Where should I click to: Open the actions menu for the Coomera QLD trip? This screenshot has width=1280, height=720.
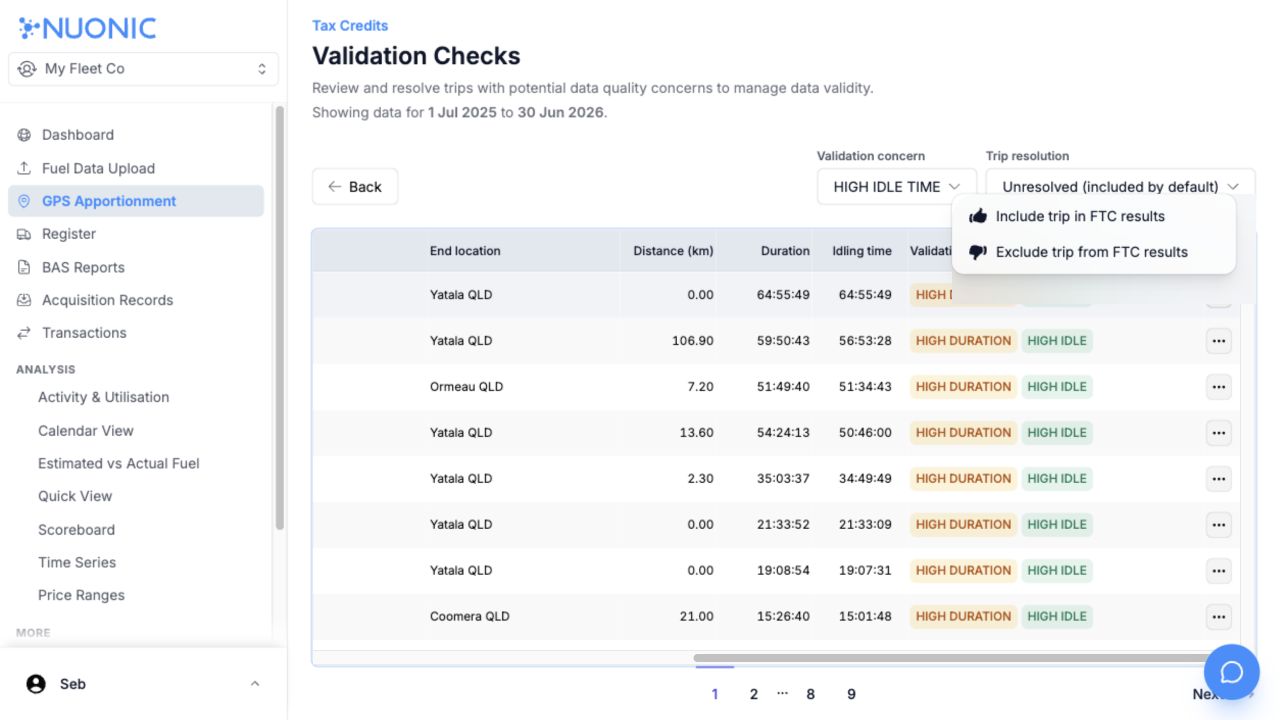click(1218, 617)
